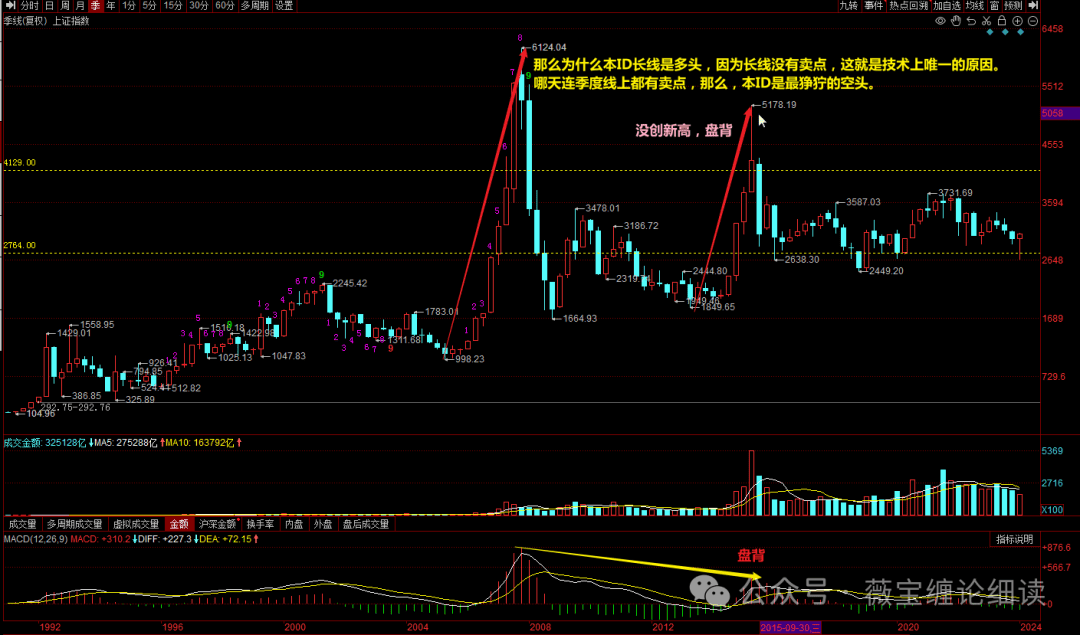Click the 成交金额 value label
The height and width of the screenshot is (635, 1080).
coord(45,443)
